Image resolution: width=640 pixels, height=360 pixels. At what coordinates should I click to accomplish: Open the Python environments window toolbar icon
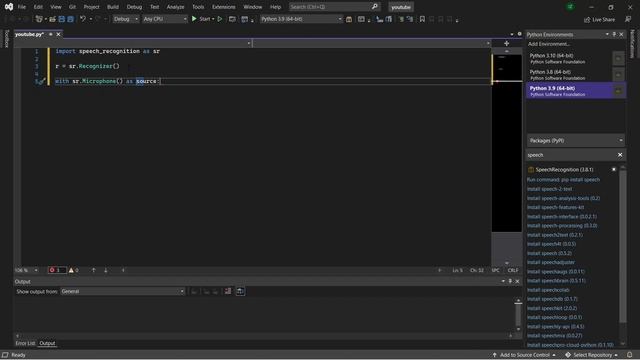coord(349,19)
